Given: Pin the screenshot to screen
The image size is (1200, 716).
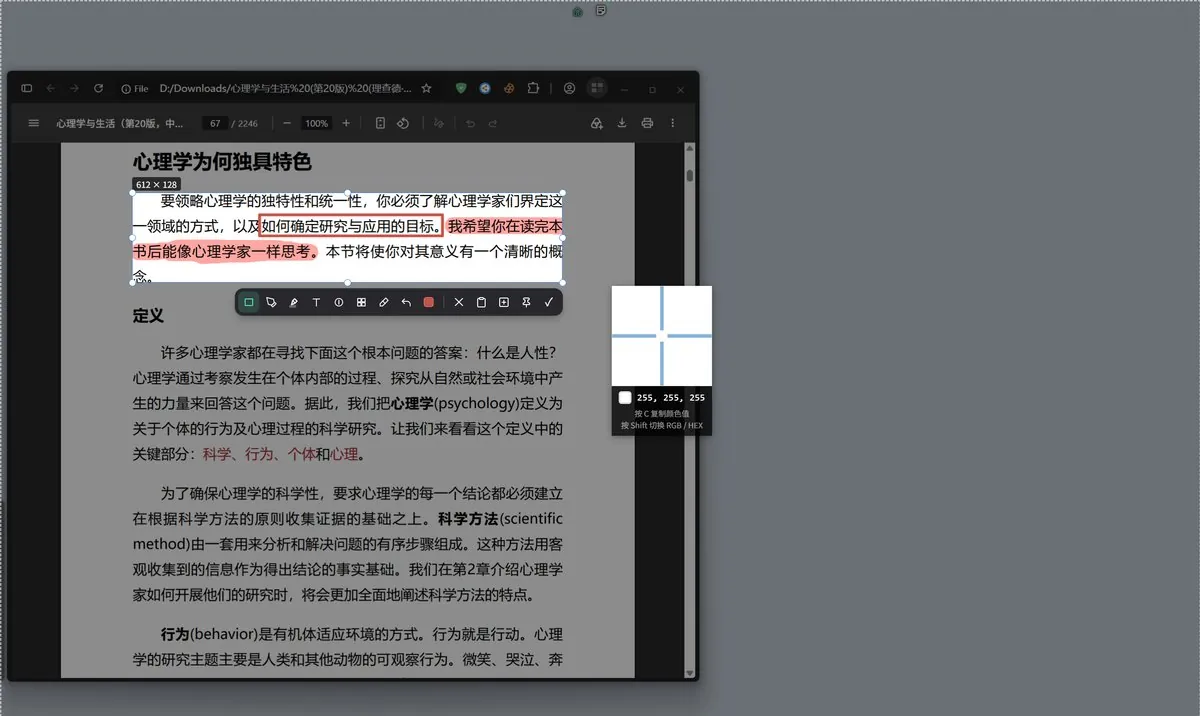Looking at the screenshot, I should tap(526, 302).
